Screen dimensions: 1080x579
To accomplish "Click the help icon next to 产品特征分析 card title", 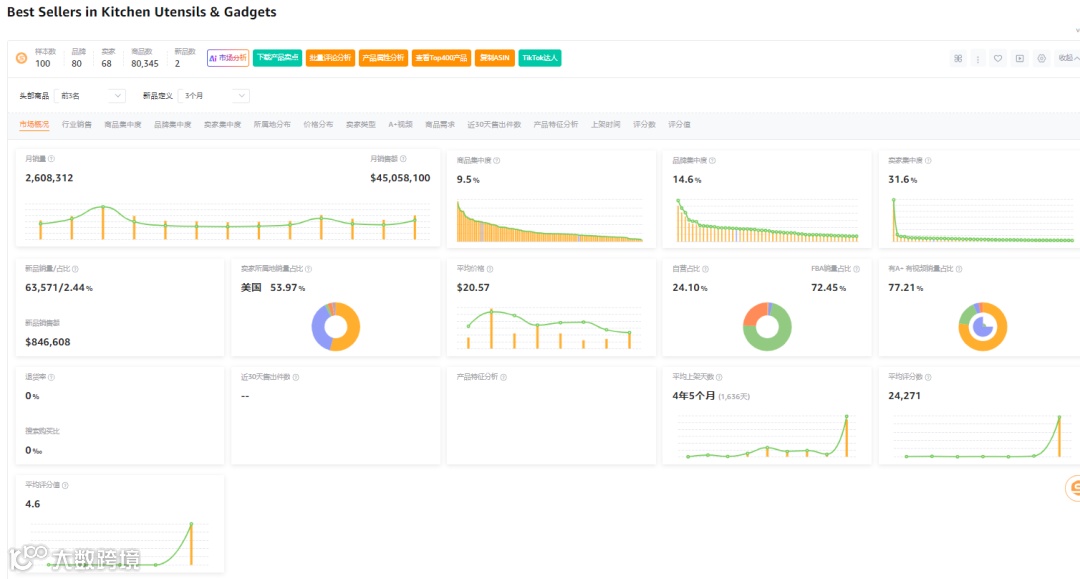I will tap(503, 377).
